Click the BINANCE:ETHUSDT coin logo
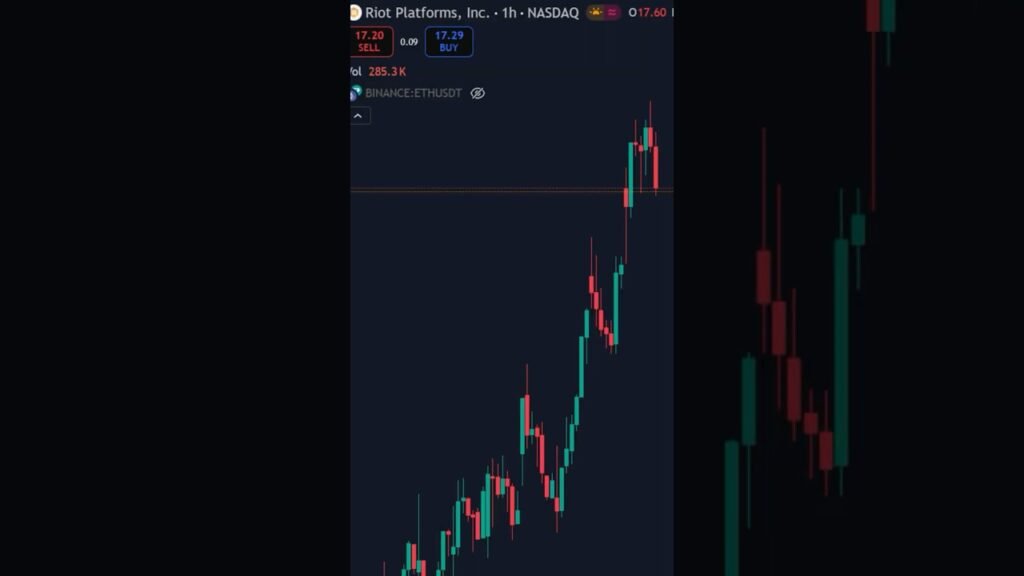1024x576 pixels. tap(355, 93)
